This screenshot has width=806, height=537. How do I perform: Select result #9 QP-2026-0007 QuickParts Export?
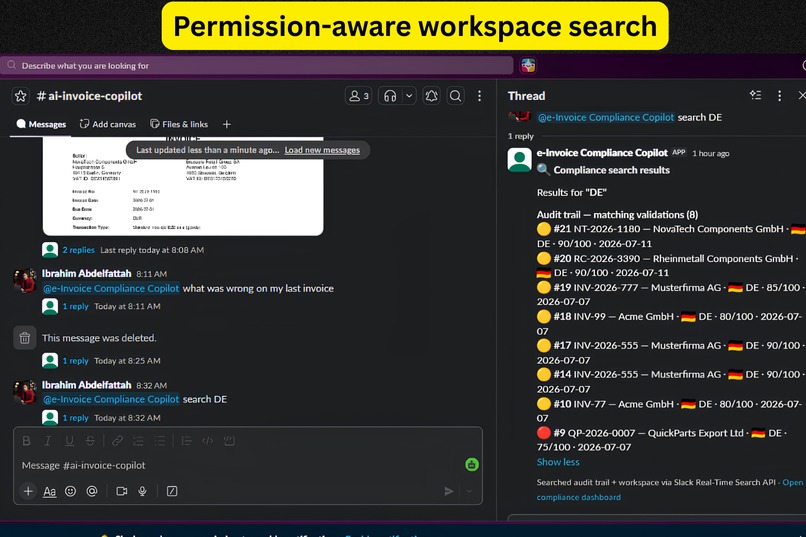tap(662, 440)
